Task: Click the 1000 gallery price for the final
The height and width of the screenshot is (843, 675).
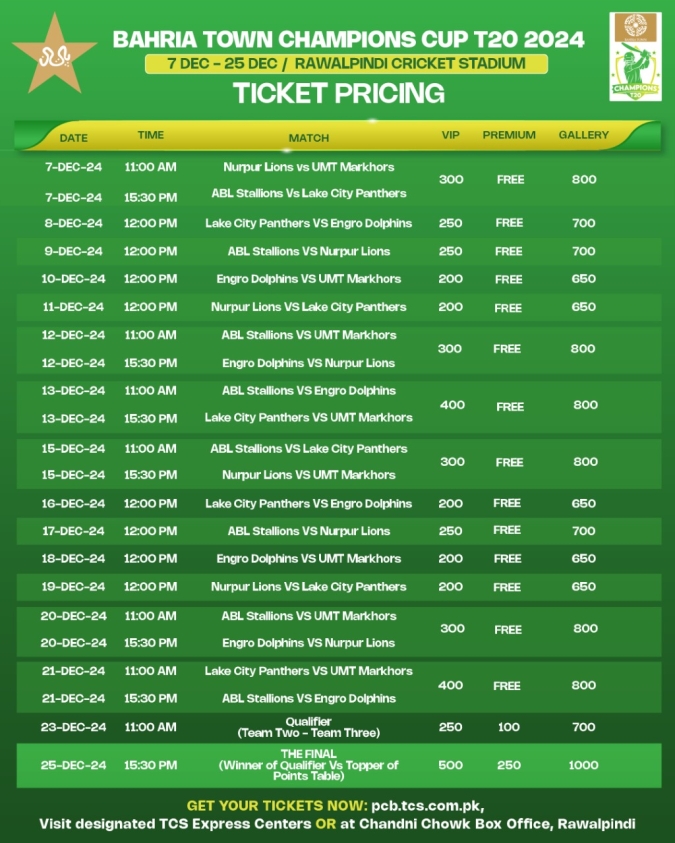Action: [584, 765]
